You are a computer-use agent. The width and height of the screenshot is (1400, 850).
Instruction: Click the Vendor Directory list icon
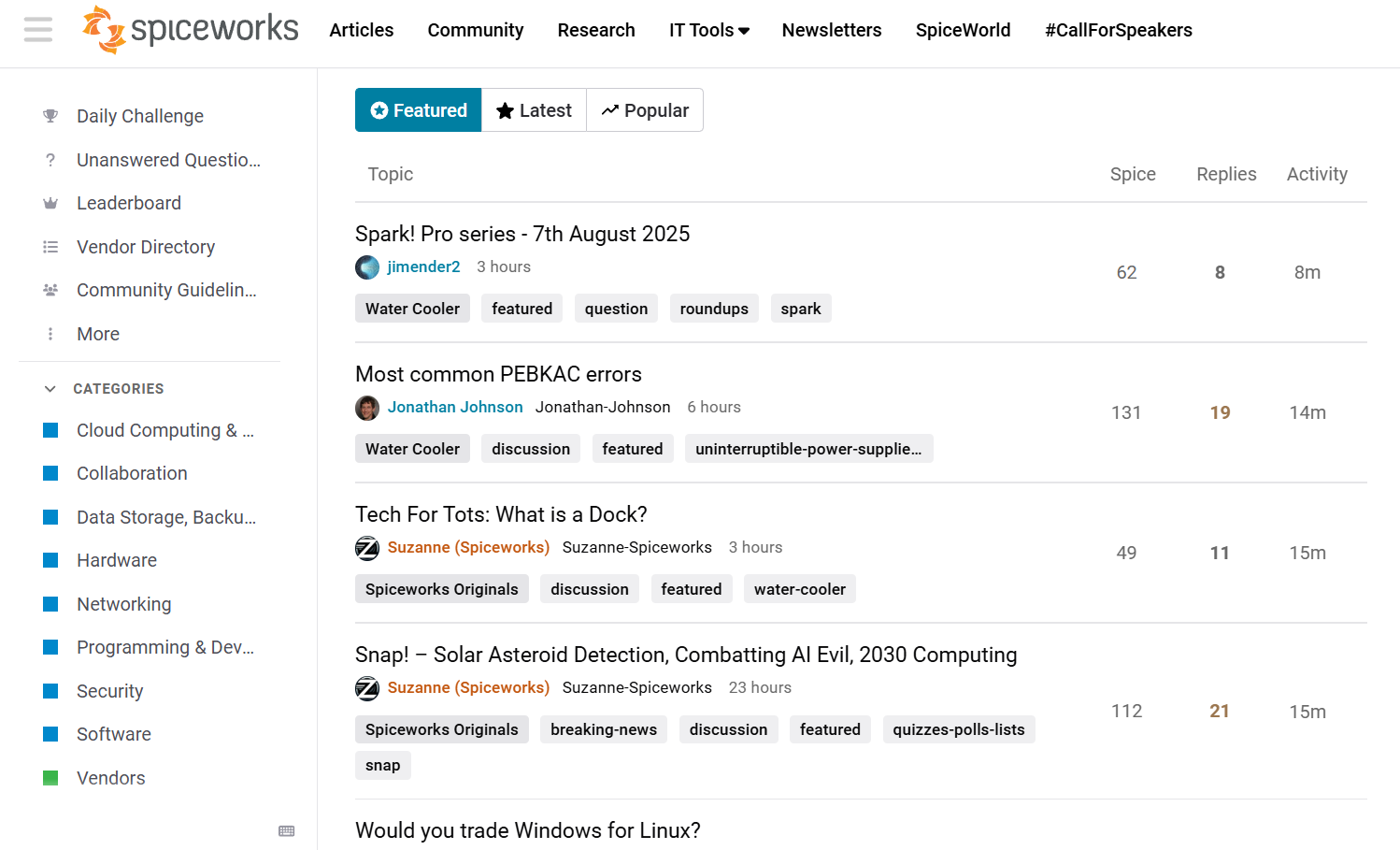tap(50, 247)
